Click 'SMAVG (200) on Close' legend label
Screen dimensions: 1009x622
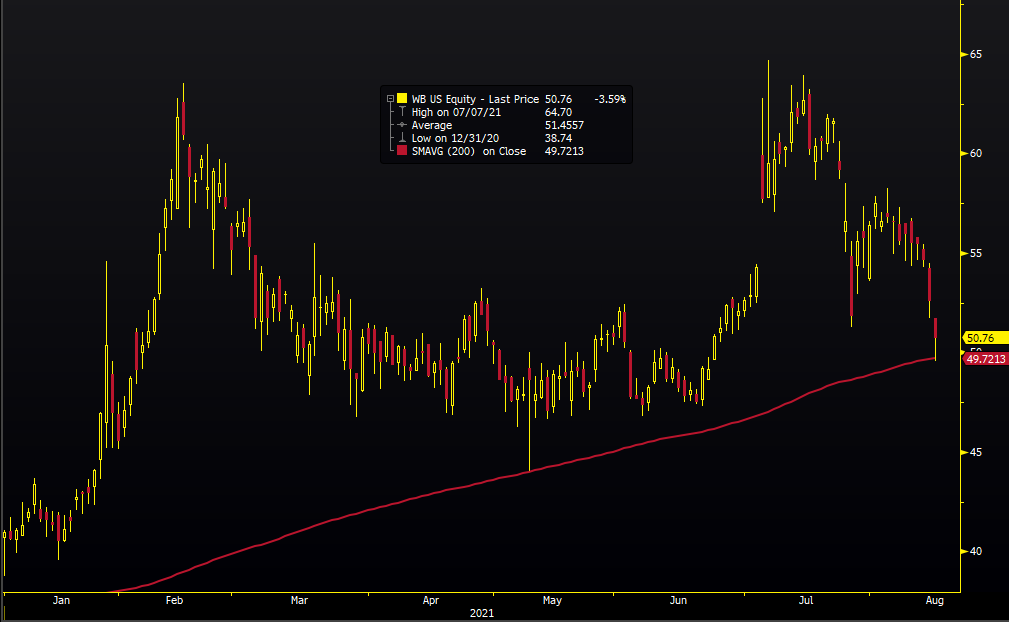(468, 151)
